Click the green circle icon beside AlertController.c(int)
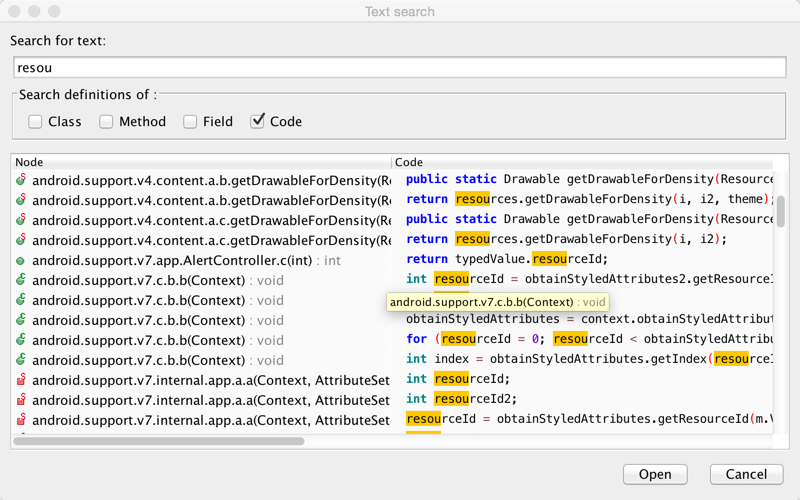Screen dimensions: 800x500 (21, 260)
